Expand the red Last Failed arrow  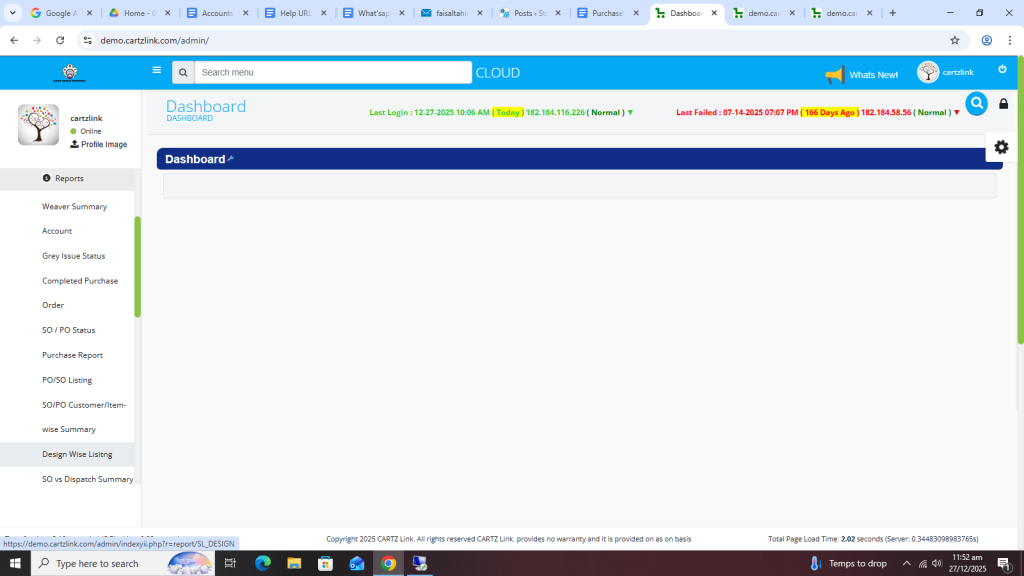(957, 113)
